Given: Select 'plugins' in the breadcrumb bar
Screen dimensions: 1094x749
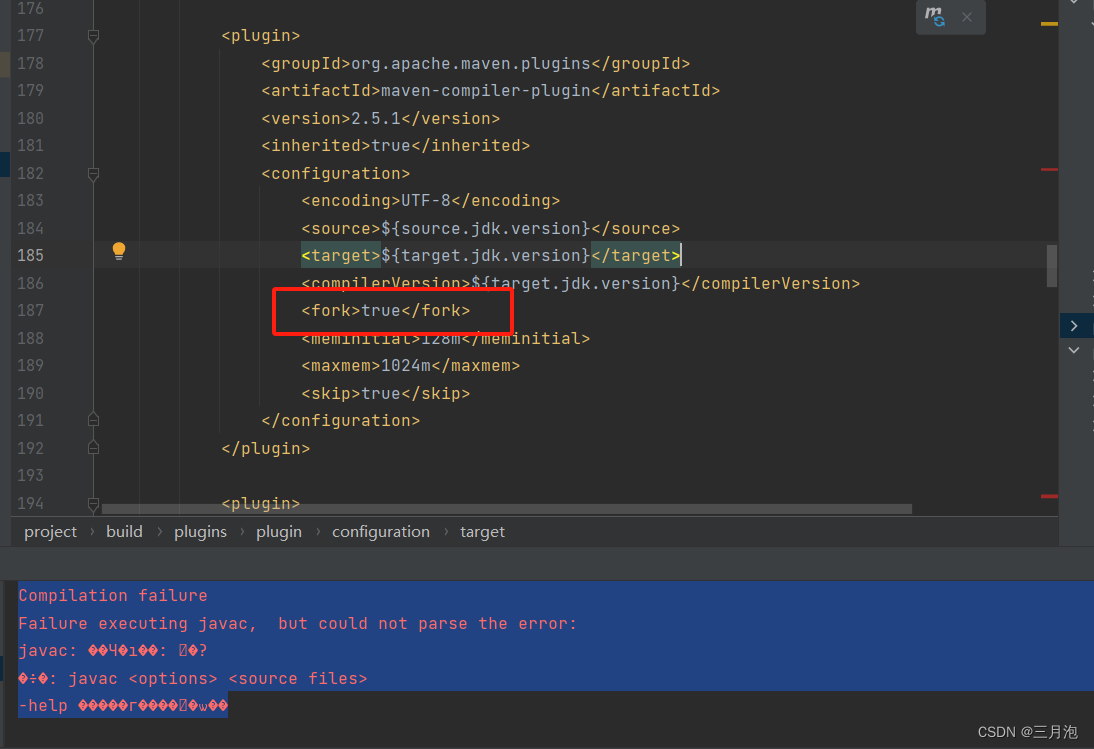Looking at the screenshot, I should point(200,531).
